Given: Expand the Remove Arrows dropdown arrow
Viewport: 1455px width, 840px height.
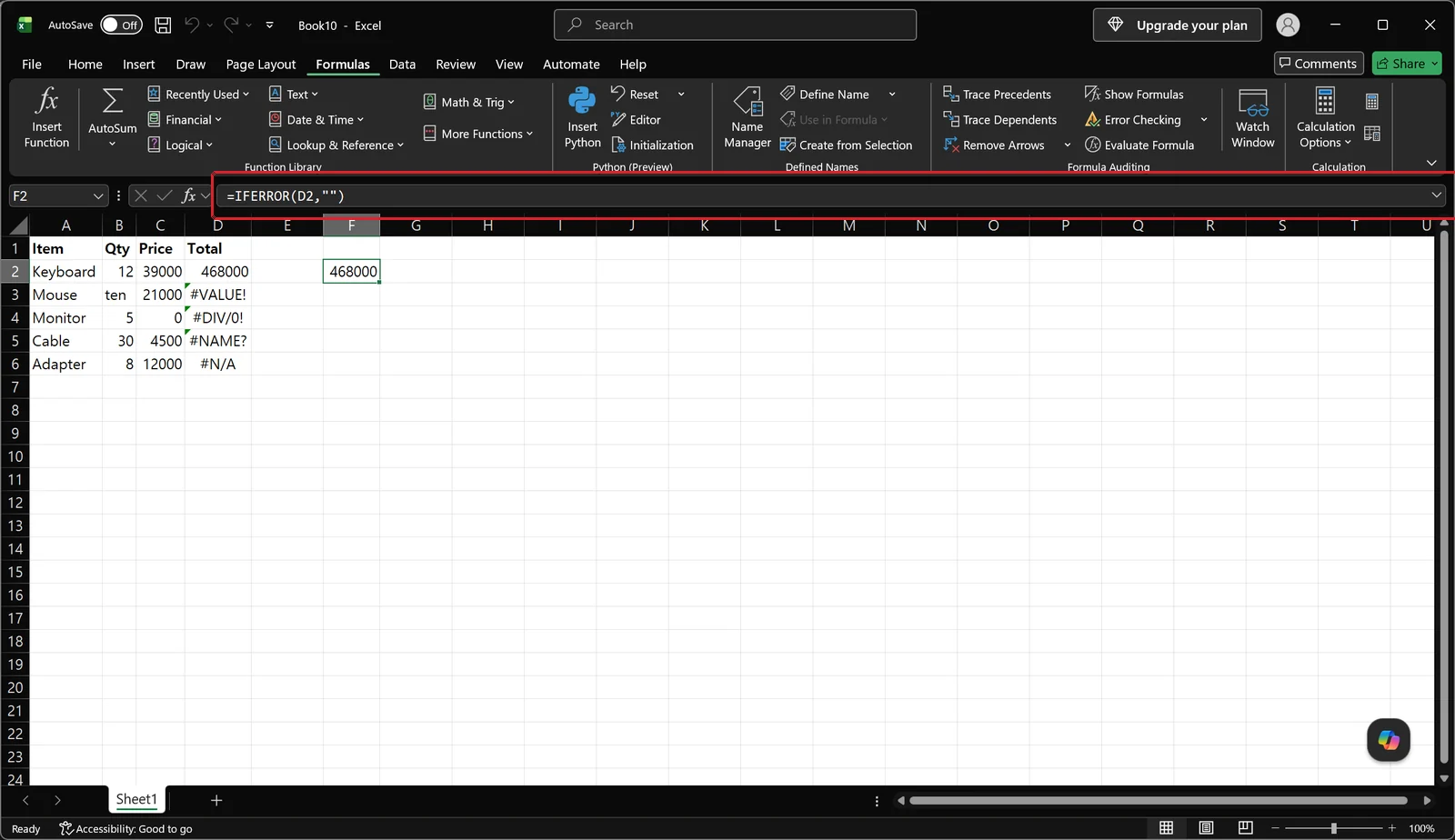Looking at the screenshot, I should 1068,145.
